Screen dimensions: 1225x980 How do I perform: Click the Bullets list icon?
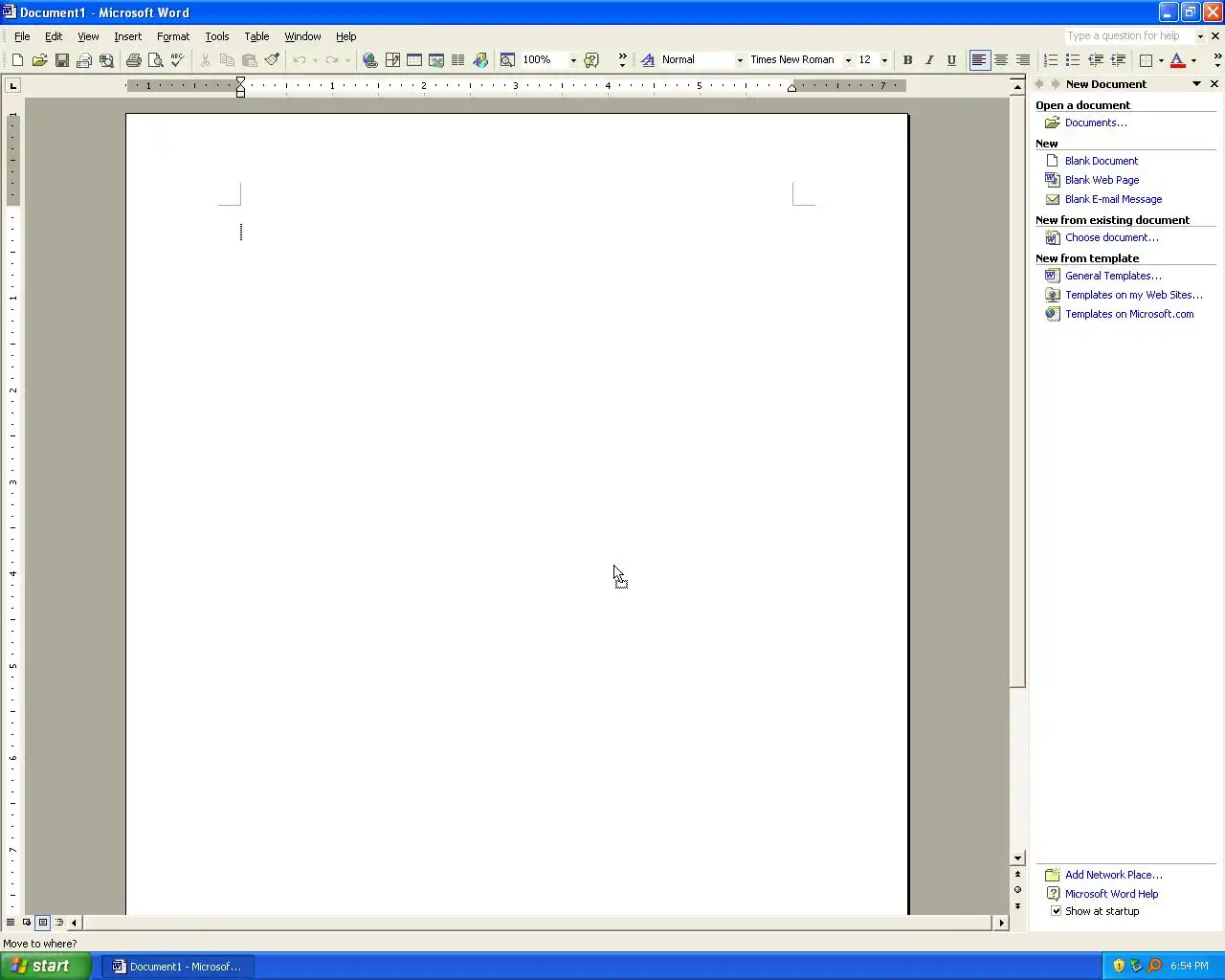pos(1072,60)
